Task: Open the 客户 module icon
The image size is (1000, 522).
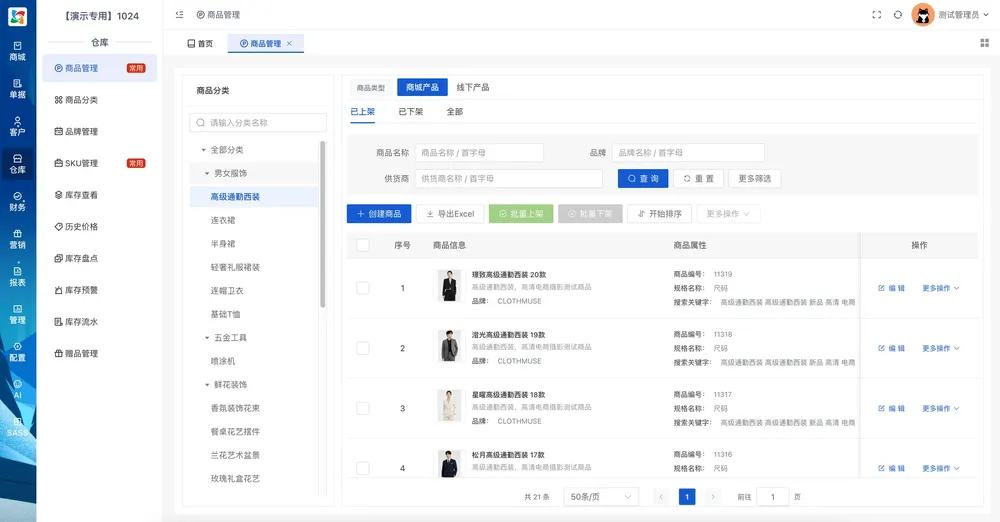Action: coord(17,126)
